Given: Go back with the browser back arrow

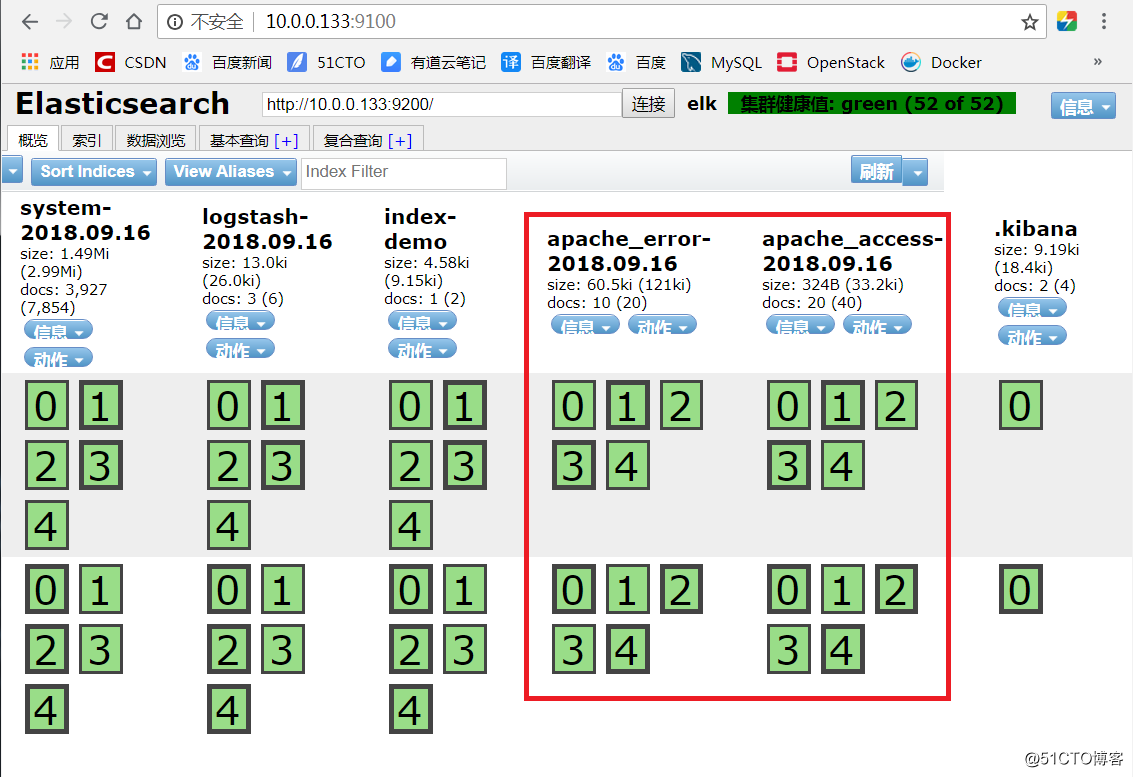Looking at the screenshot, I should point(30,22).
